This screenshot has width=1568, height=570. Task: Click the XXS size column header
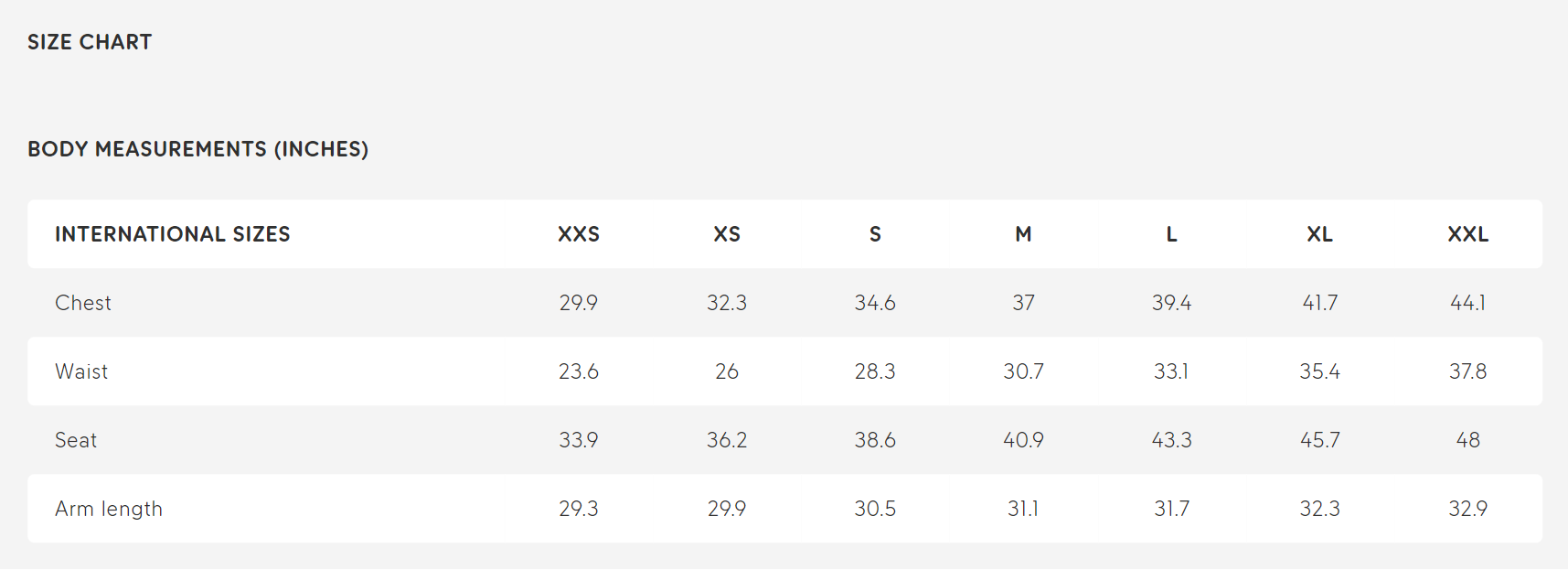(x=579, y=234)
